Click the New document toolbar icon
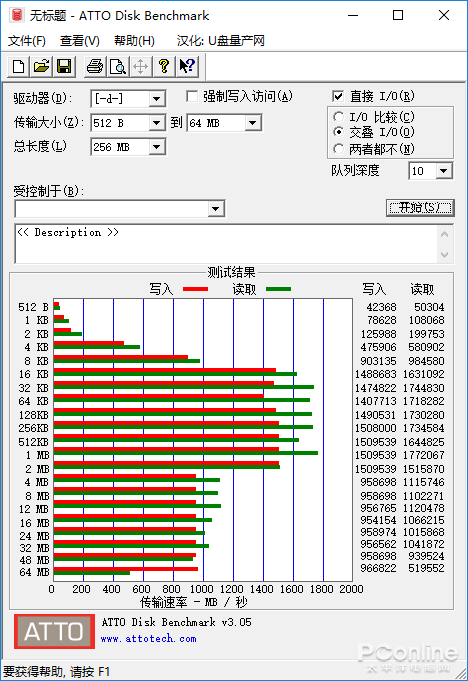Image resolution: width=468 pixels, height=681 pixels. pos(18,66)
